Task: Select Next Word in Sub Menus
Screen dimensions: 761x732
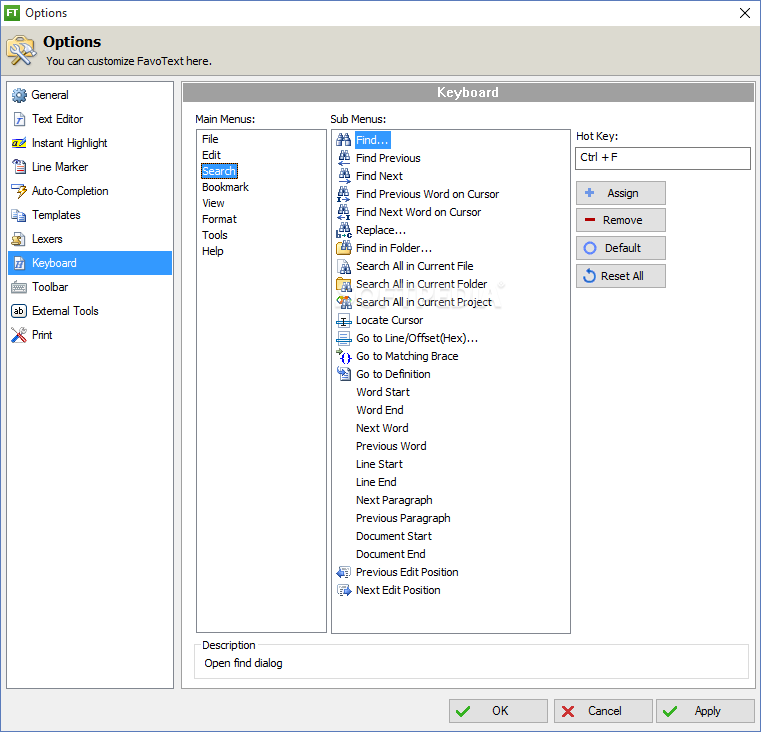Action: click(382, 428)
